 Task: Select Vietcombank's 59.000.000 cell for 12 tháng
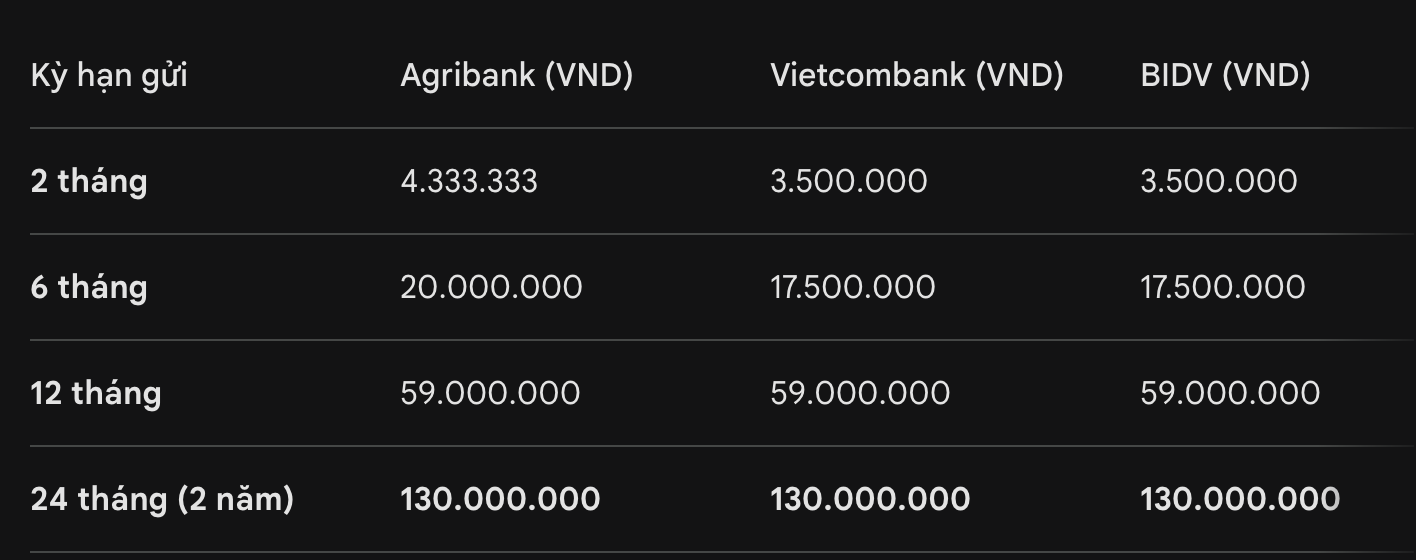click(x=860, y=393)
